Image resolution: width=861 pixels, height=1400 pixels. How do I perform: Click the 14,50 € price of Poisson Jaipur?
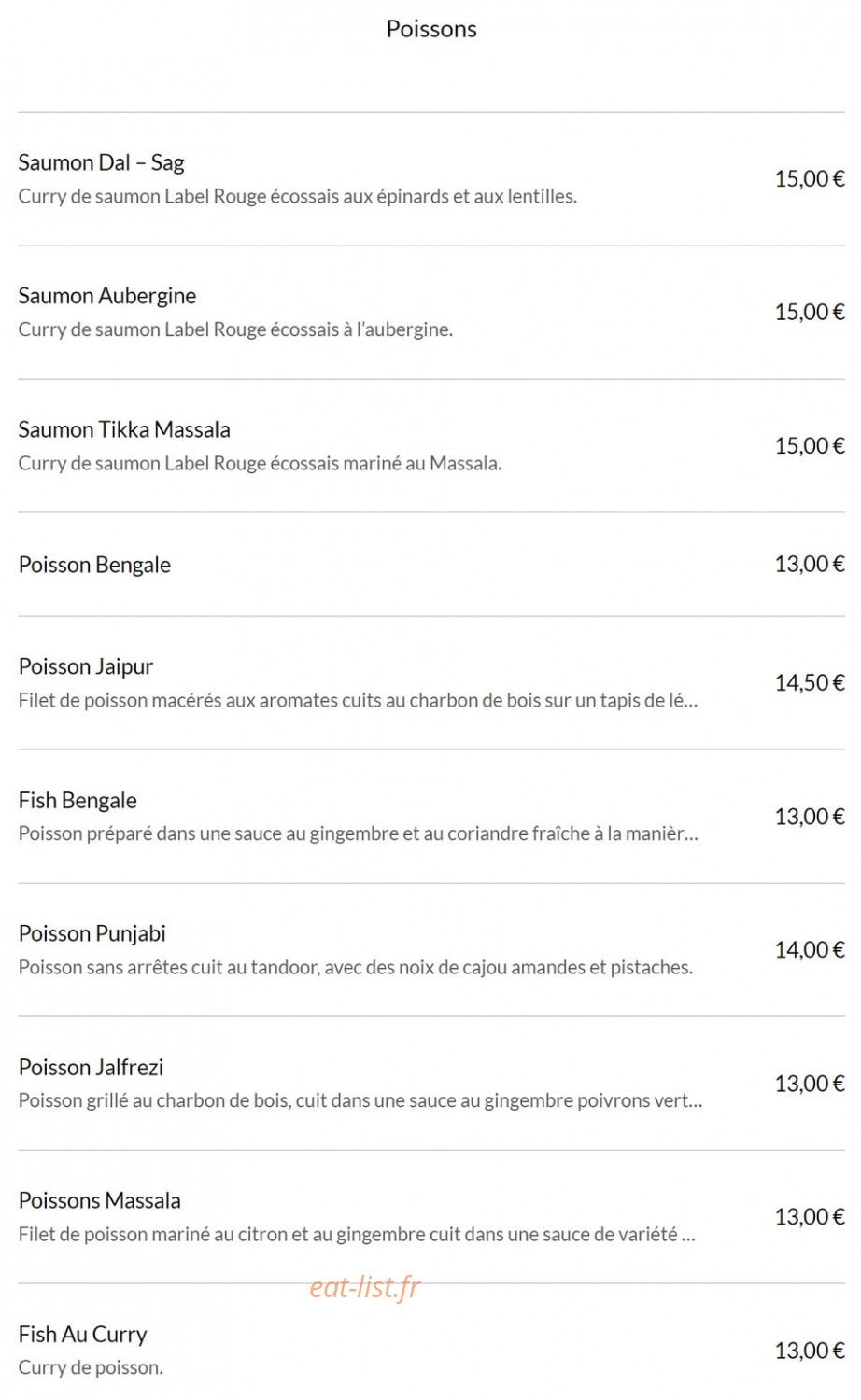tap(809, 682)
